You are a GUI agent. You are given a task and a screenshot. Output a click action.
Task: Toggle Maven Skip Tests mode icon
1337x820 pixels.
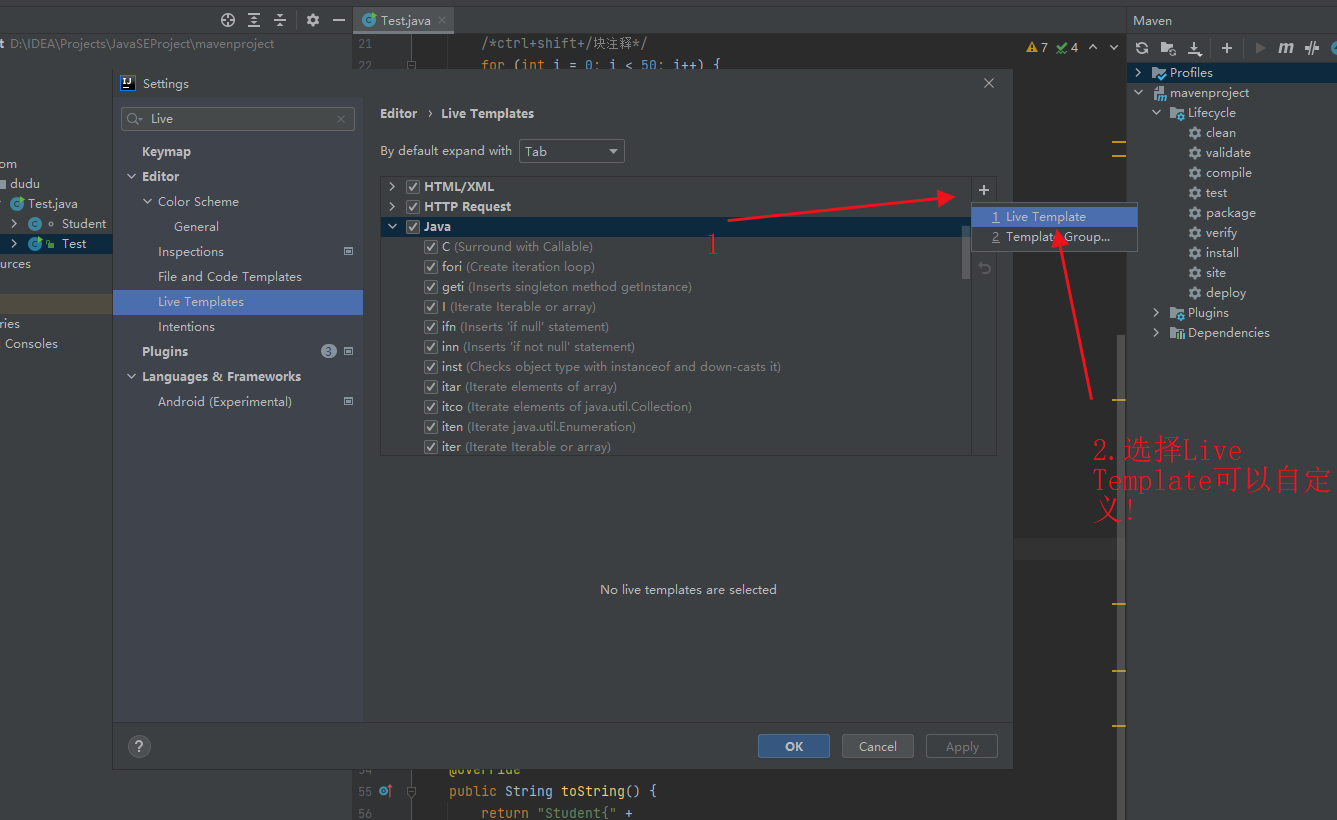(1312, 48)
